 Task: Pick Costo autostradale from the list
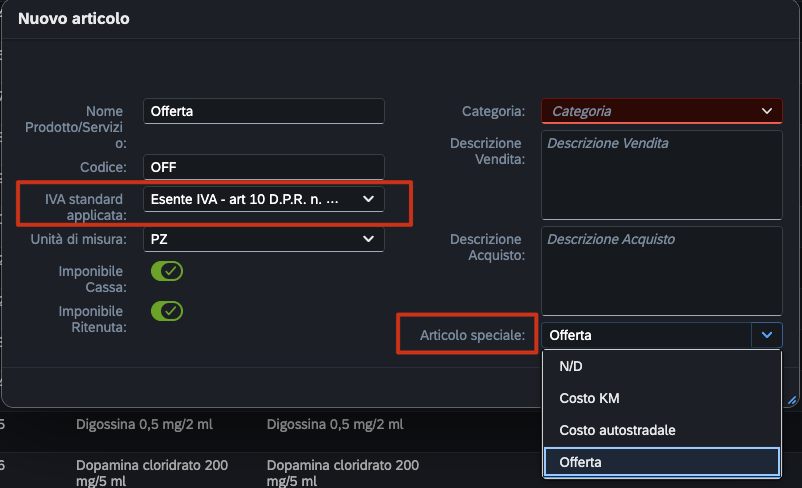tap(661, 430)
